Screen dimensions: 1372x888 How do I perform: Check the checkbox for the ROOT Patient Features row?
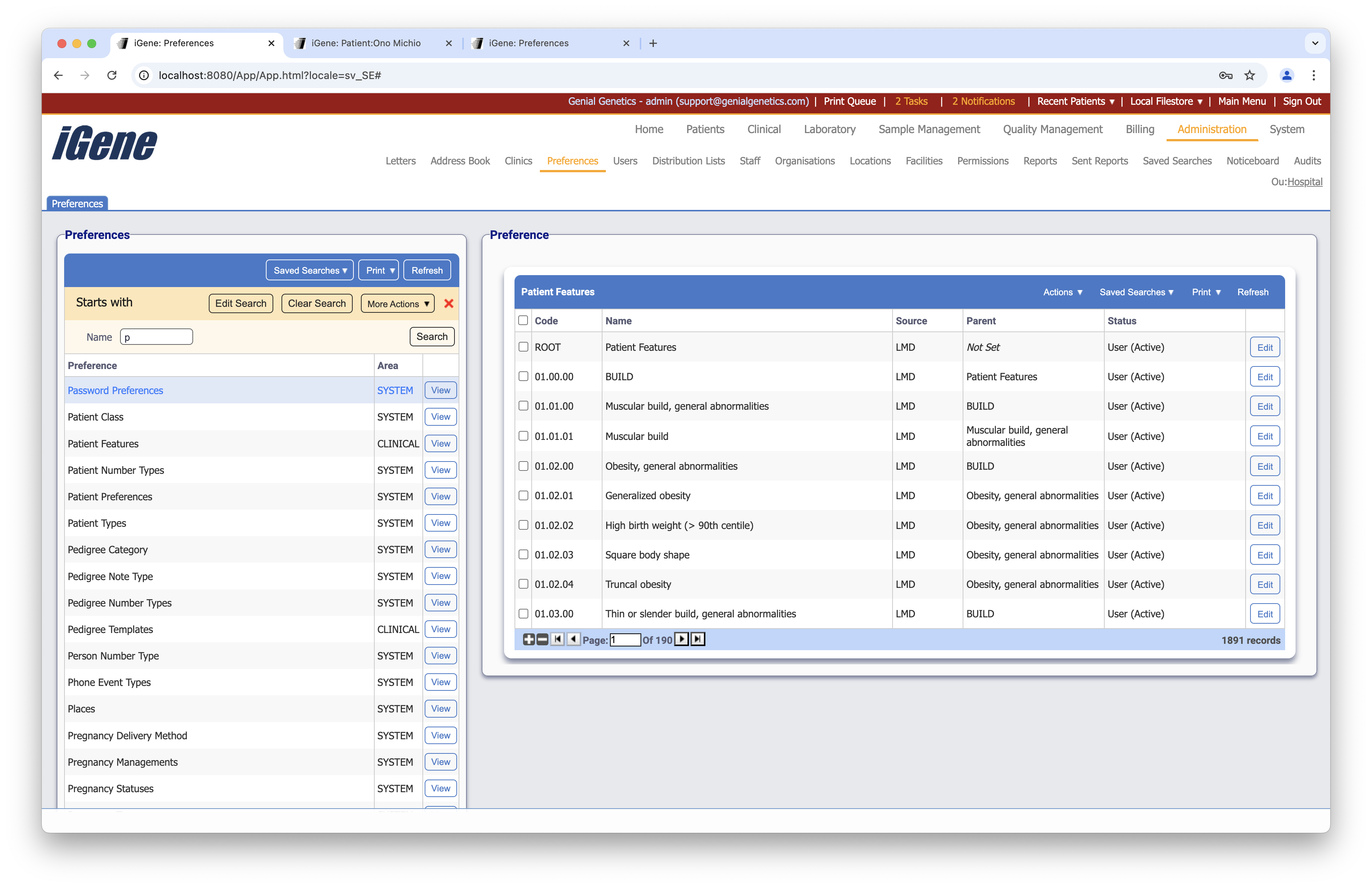523,347
